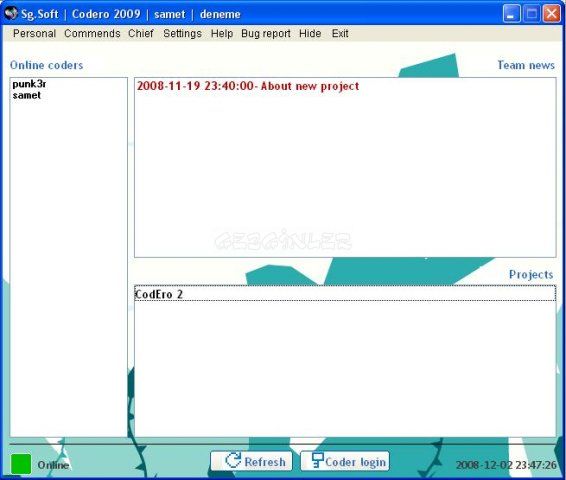
Task: Open the Settings menu
Action: 182,34
